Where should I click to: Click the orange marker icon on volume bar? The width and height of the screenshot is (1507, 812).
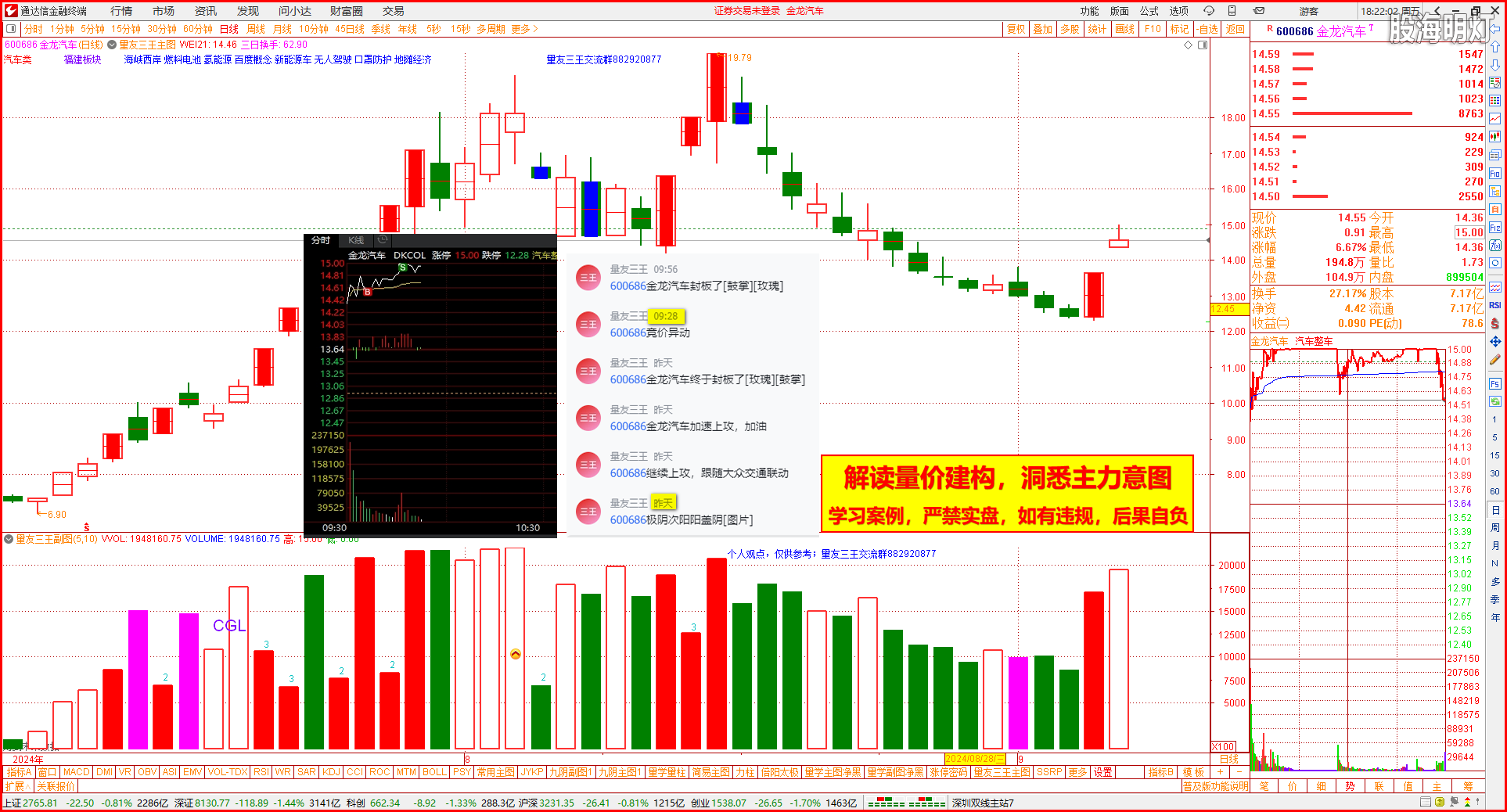click(x=516, y=654)
